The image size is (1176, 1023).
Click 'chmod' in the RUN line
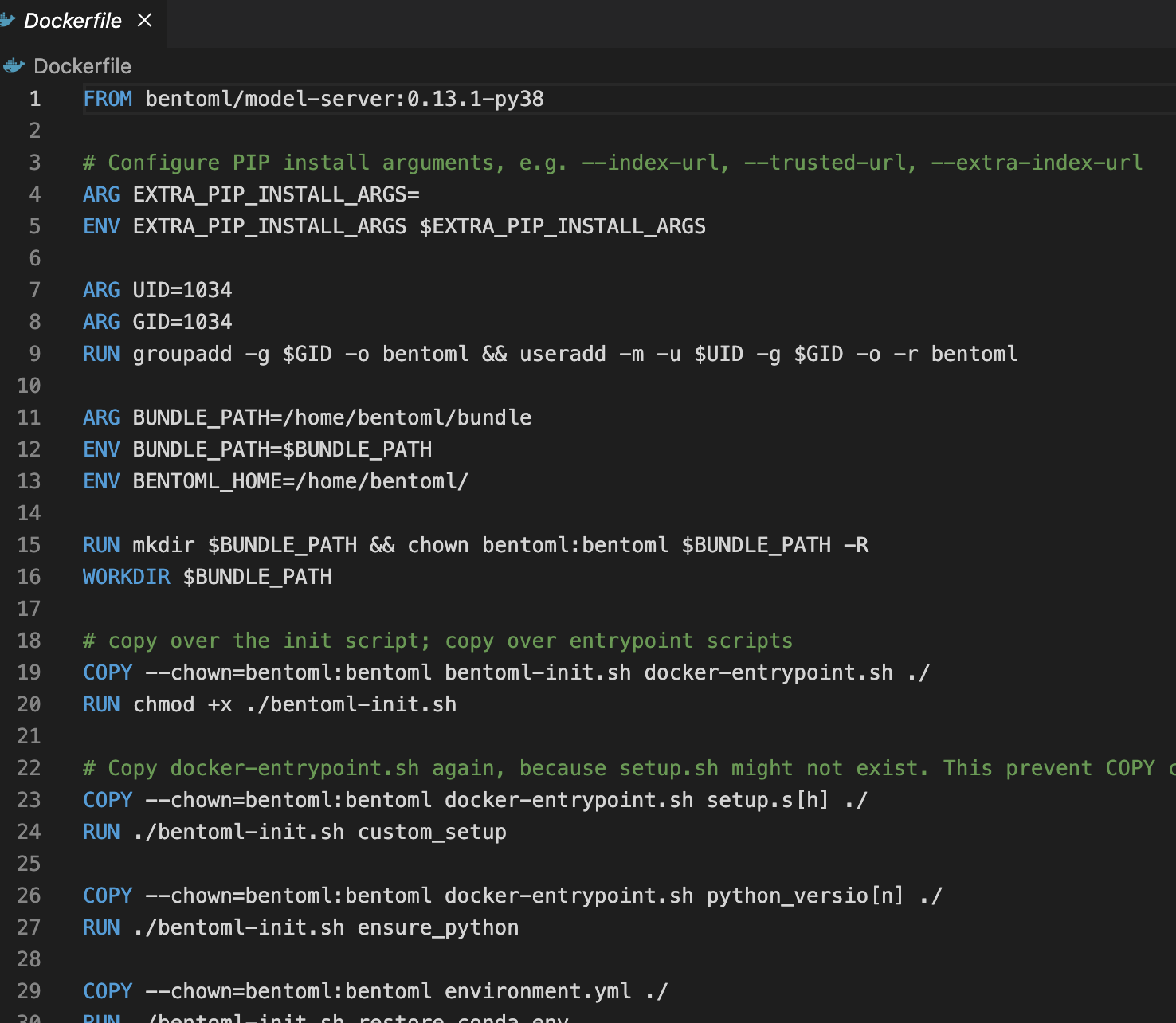pyautogui.click(x=164, y=704)
